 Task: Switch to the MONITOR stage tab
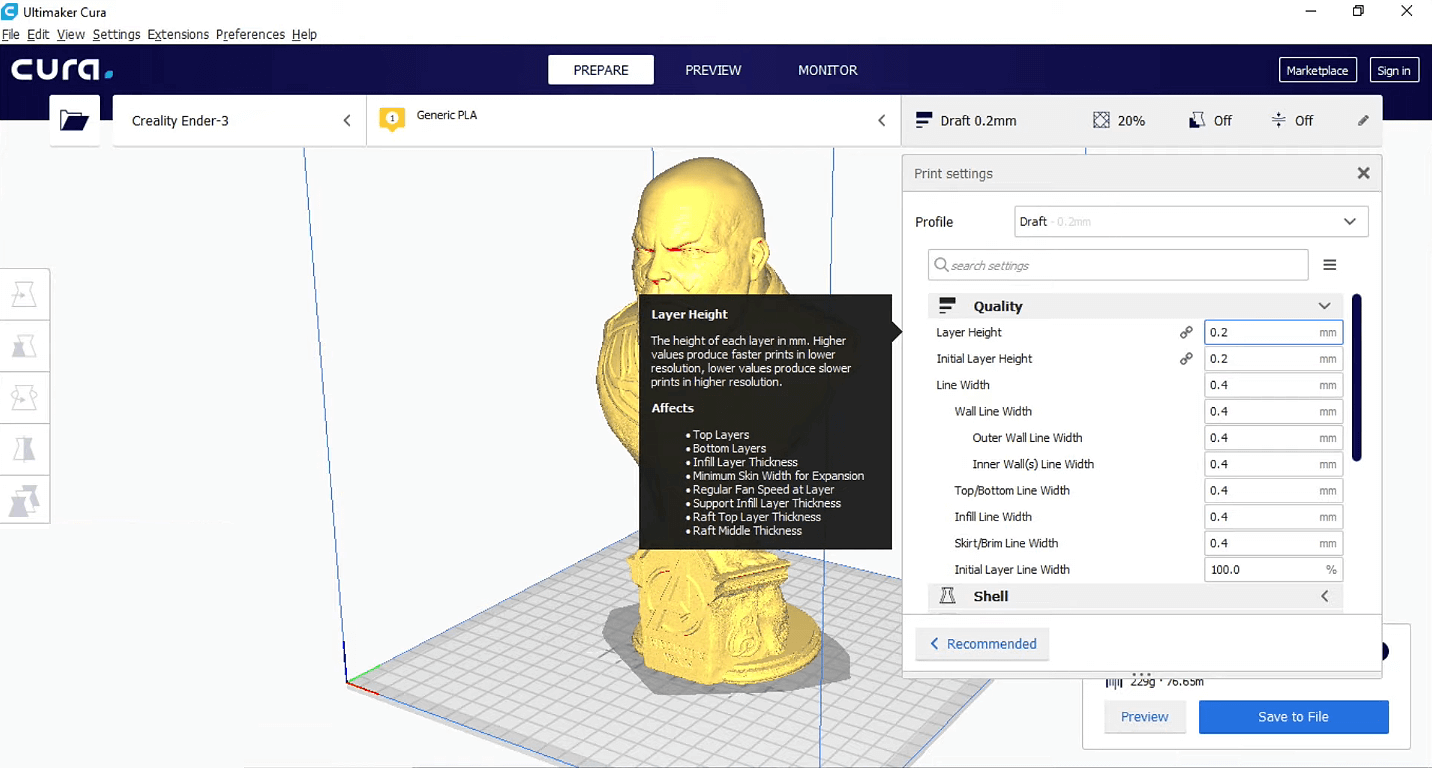click(x=828, y=70)
